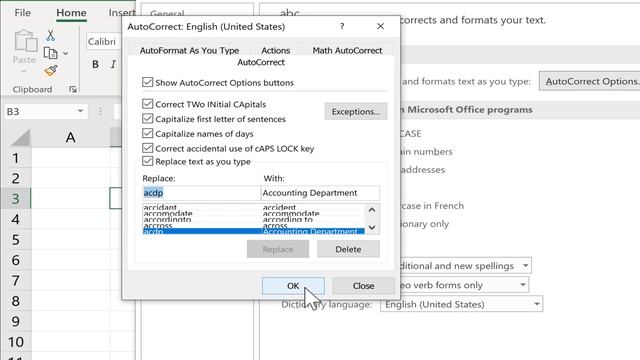Open the Insert ribbon tab
Screen dimensions: 640x360
tap(121, 13)
